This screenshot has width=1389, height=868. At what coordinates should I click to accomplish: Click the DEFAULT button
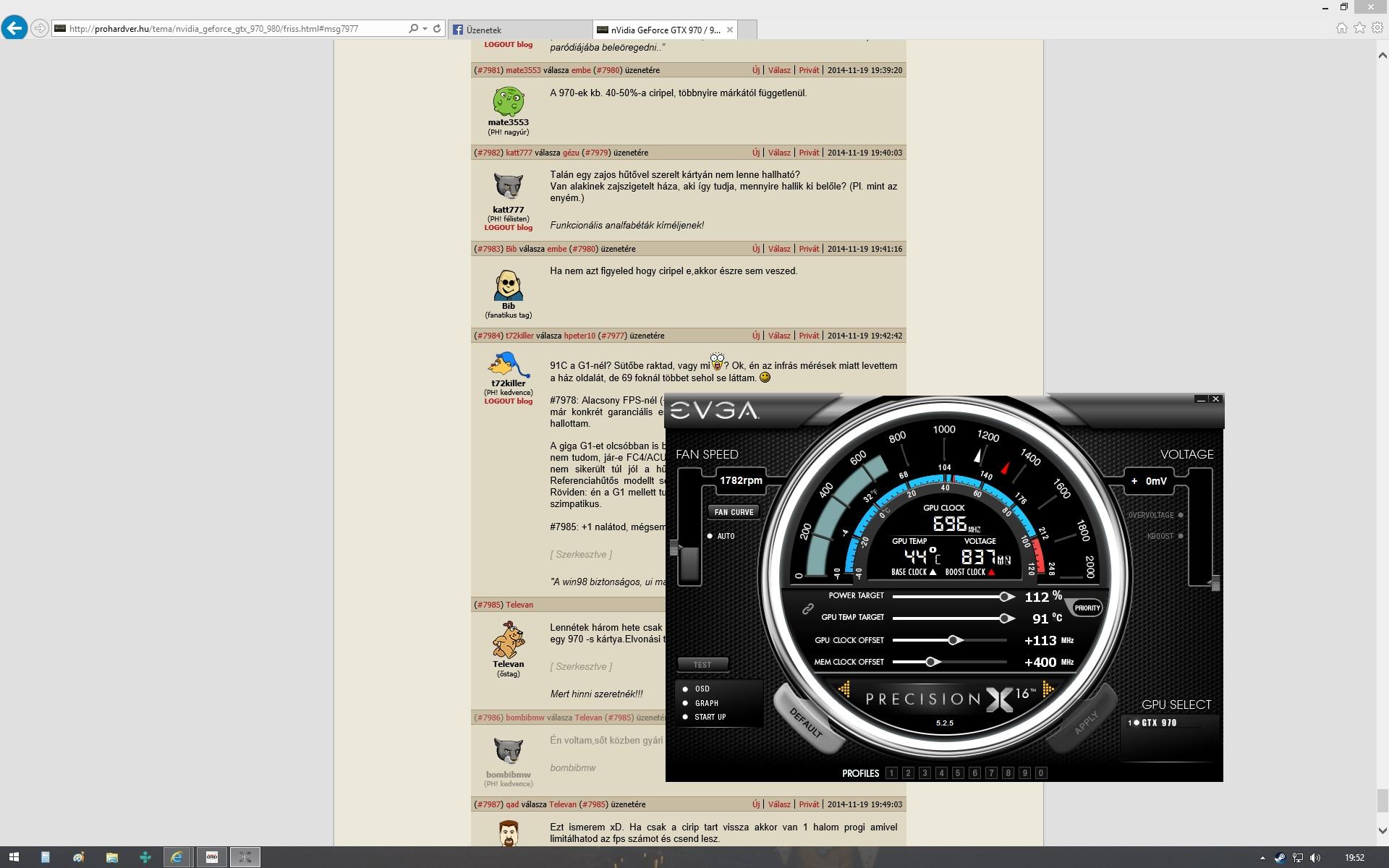806,723
